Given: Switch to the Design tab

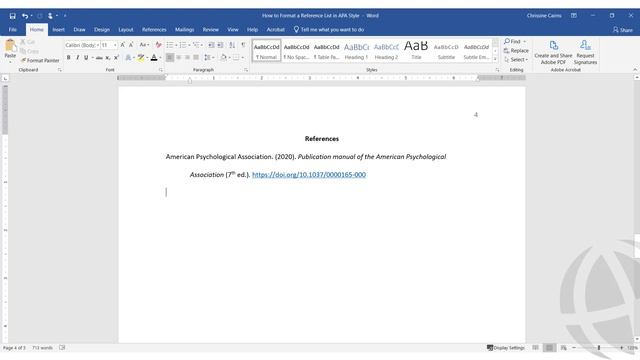Looking at the screenshot, I should click(x=102, y=30).
